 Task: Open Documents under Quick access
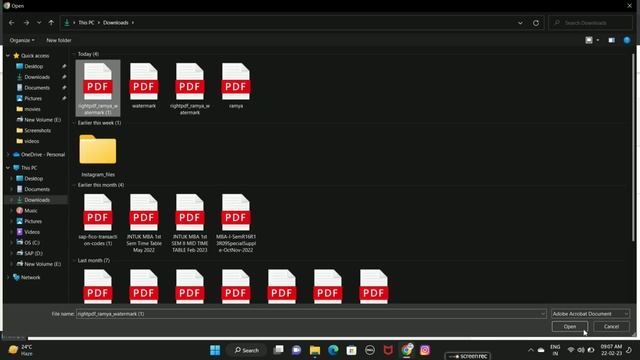[x=37, y=87]
